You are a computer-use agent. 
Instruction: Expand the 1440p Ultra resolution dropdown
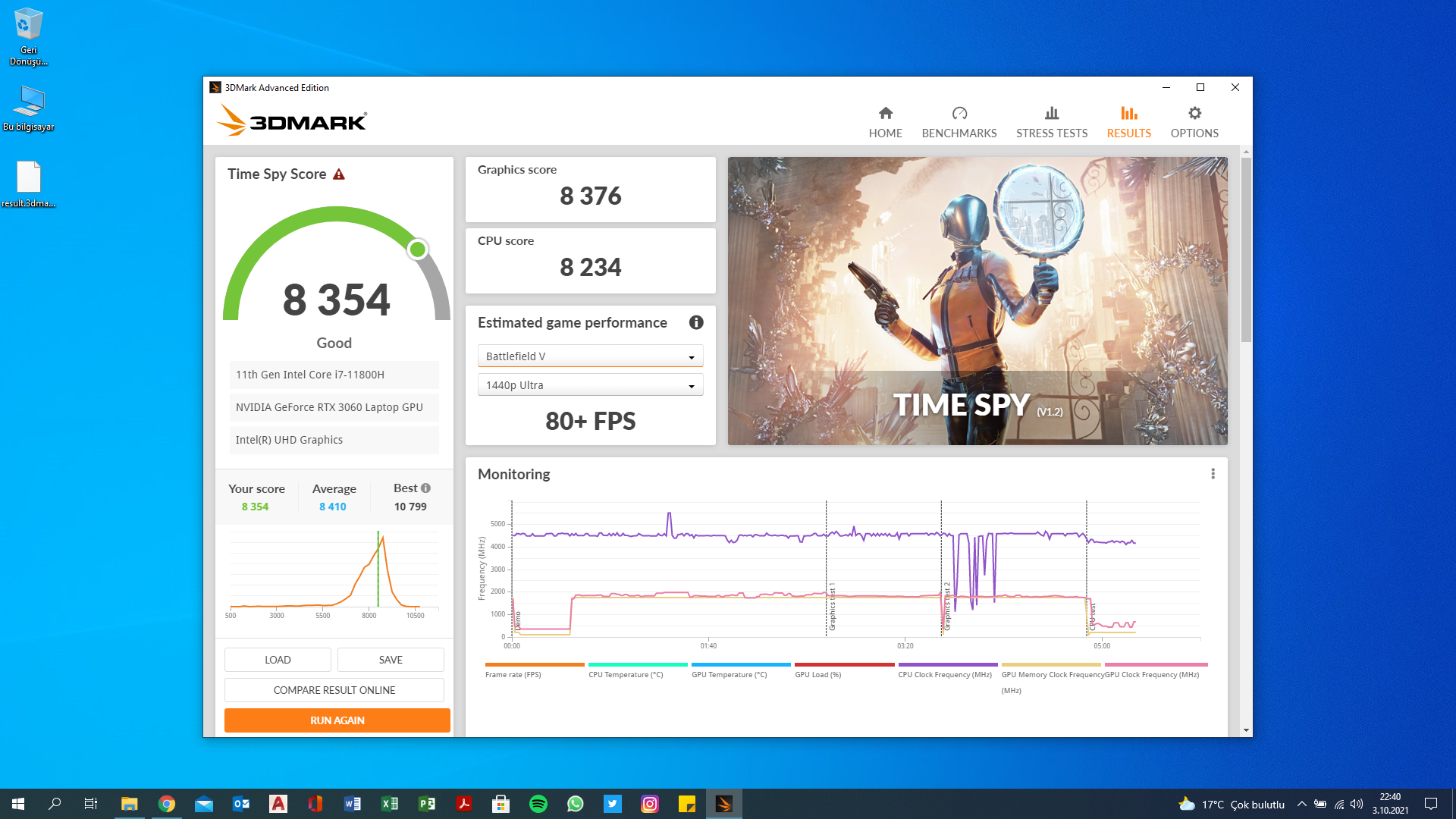coord(590,385)
